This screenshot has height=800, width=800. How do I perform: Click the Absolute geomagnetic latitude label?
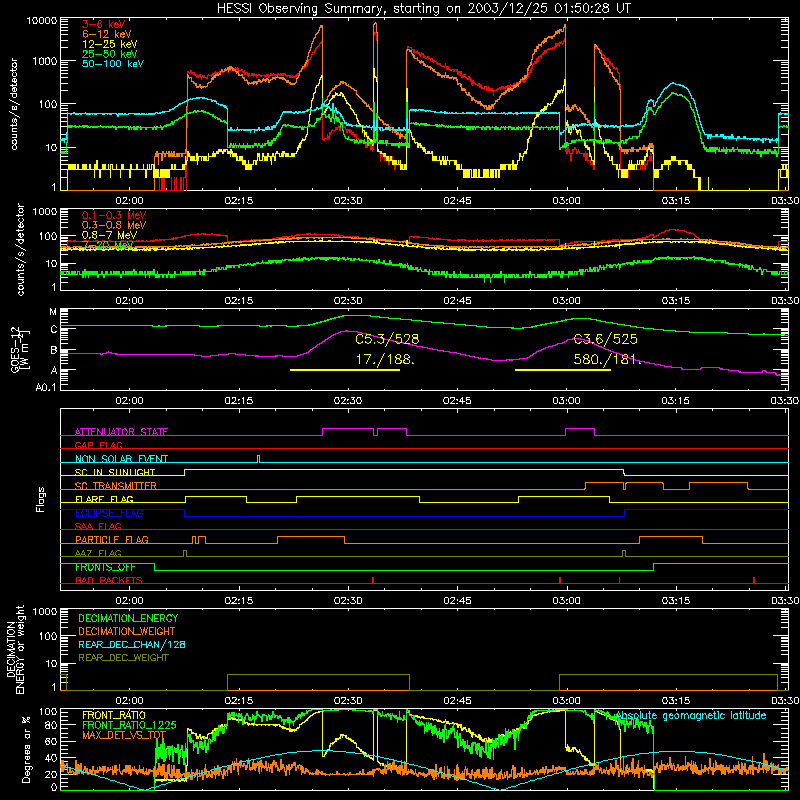[x=691, y=716]
